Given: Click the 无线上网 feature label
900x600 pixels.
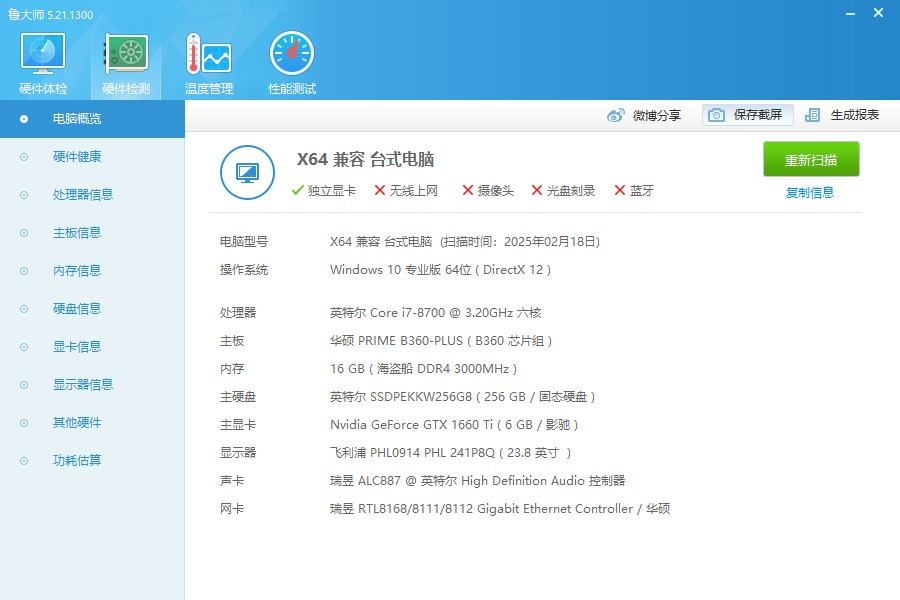Looking at the screenshot, I should [414, 191].
